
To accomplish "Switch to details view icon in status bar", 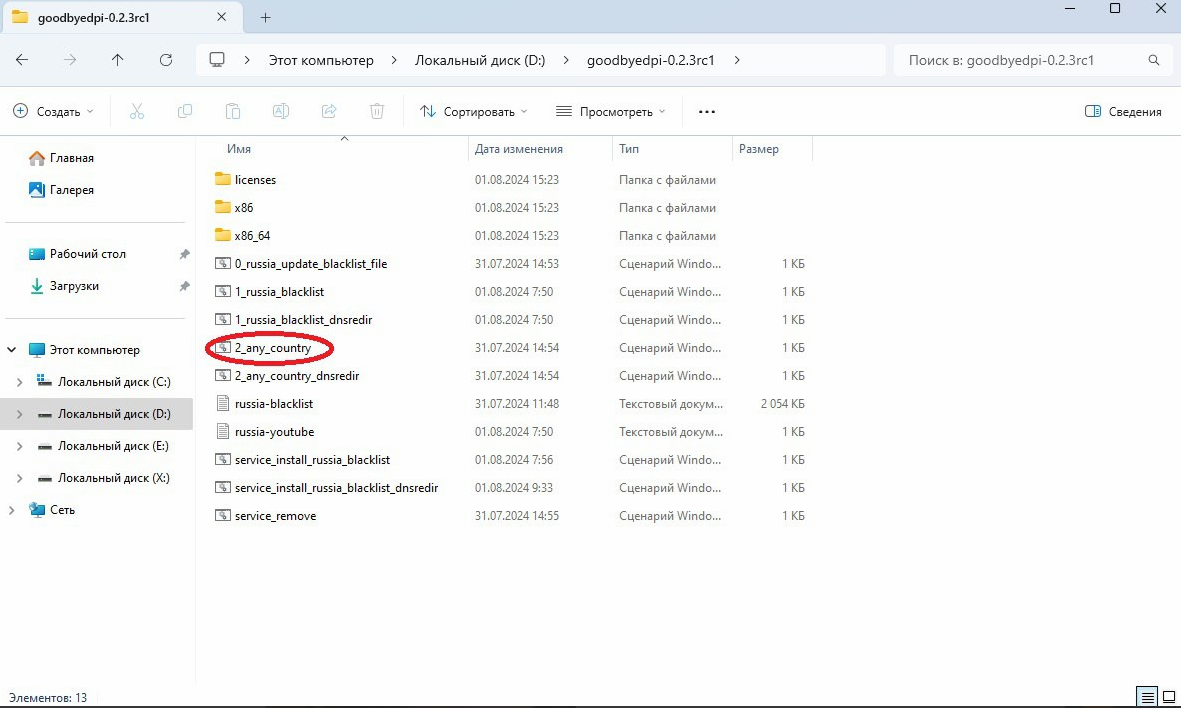I will [x=1146, y=697].
